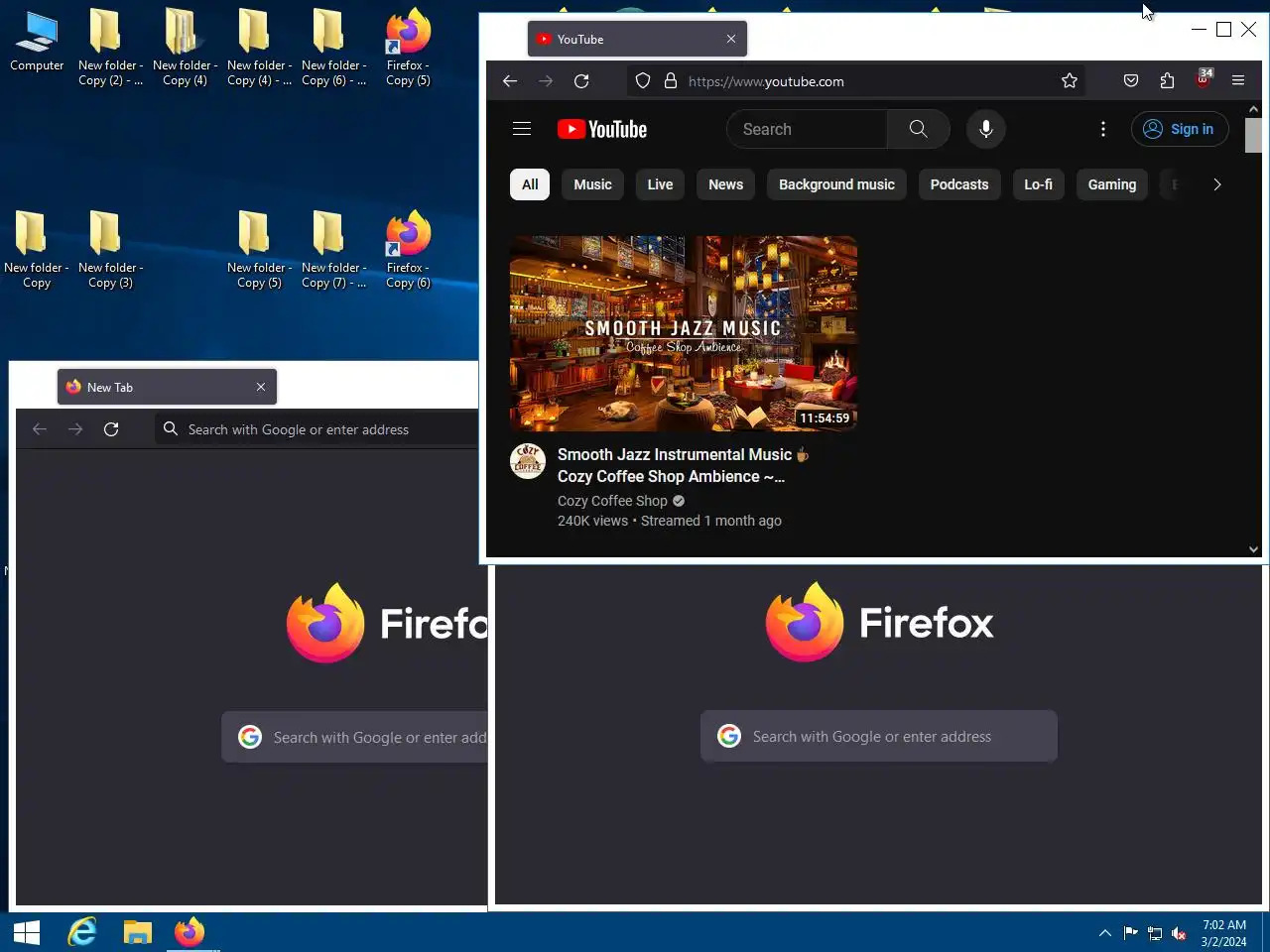Open Save to Pocket icon
This screenshot has width=1270, height=952.
1131,81
